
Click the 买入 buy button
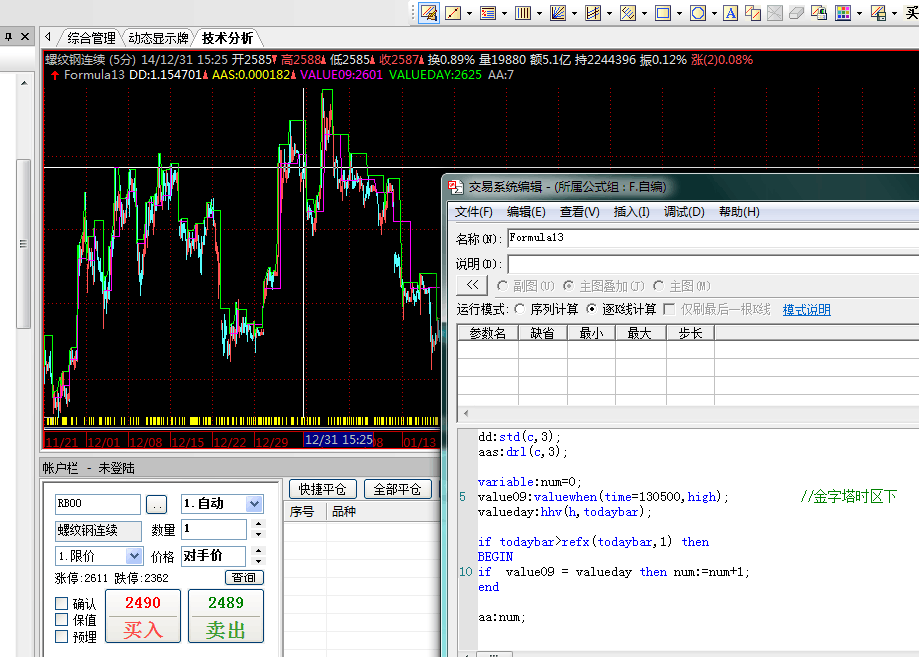click(142, 616)
